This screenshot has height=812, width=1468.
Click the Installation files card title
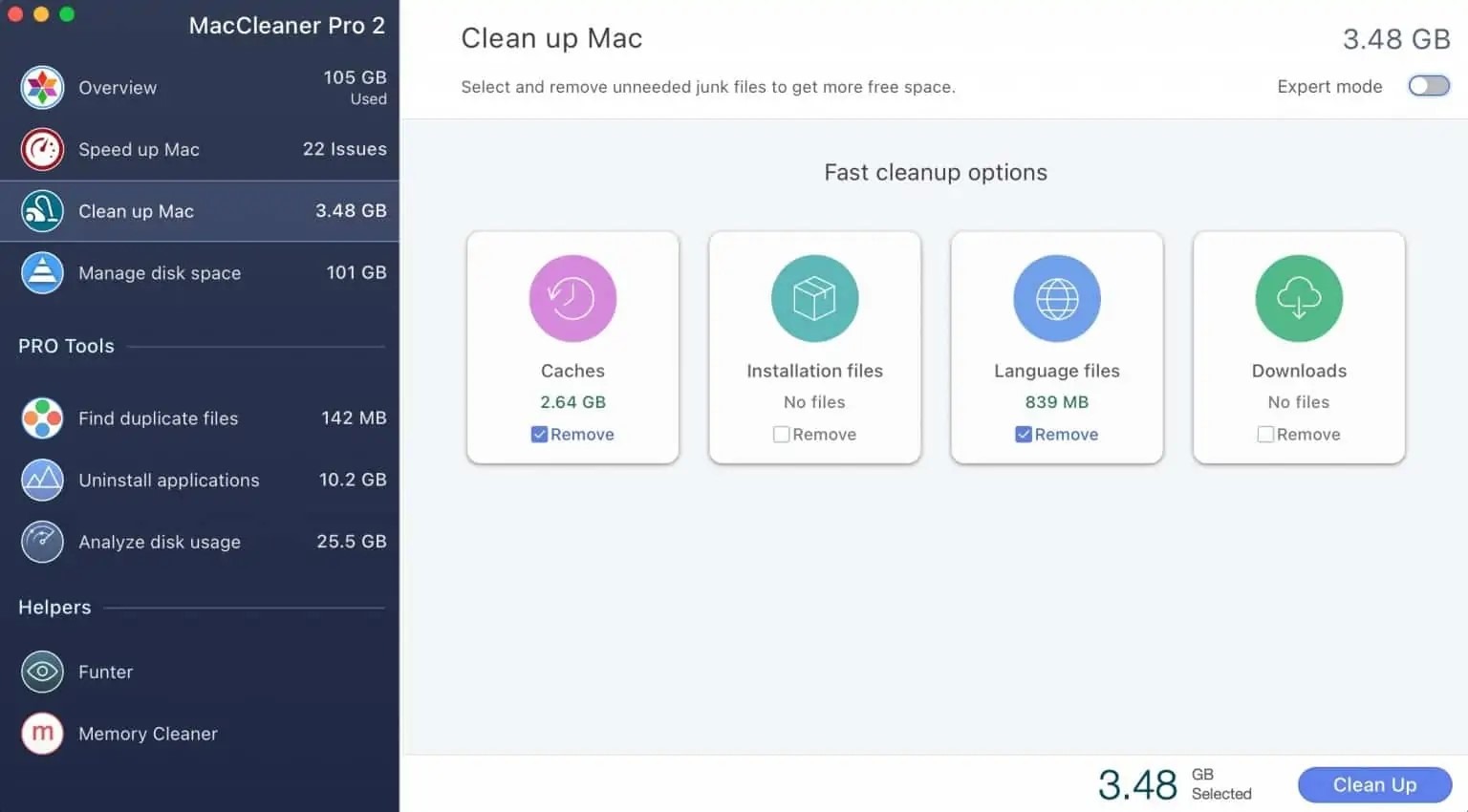(814, 371)
